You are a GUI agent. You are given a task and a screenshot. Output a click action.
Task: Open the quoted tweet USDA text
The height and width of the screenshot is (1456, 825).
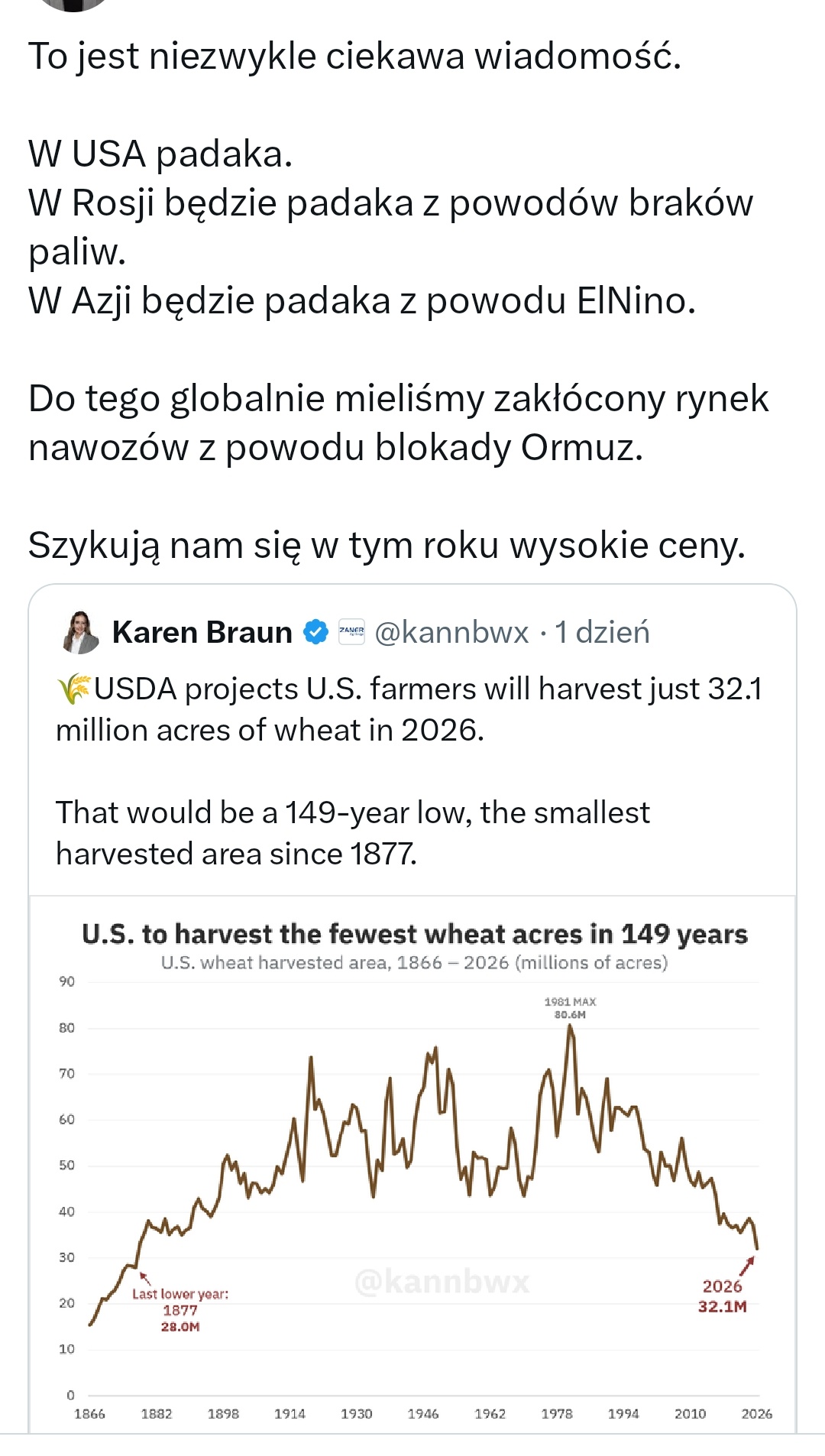pos(409,709)
